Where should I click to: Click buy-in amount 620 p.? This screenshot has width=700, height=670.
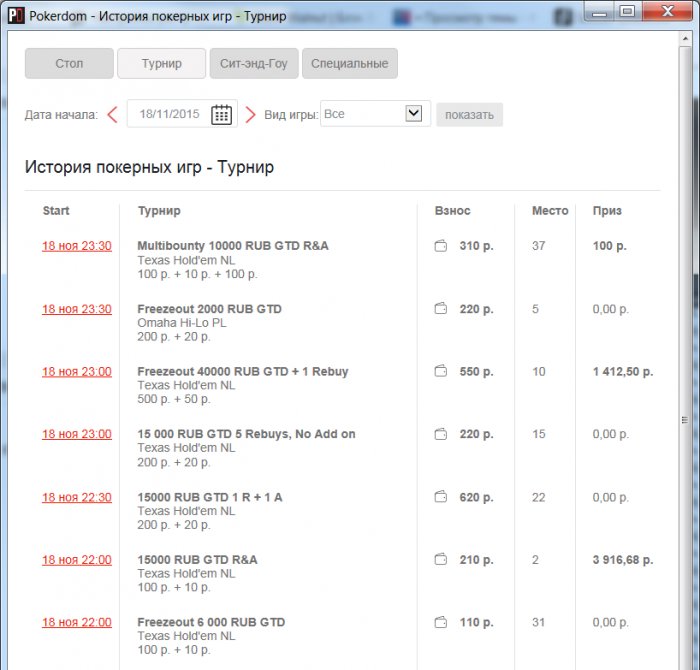click(x=476, y=497)
